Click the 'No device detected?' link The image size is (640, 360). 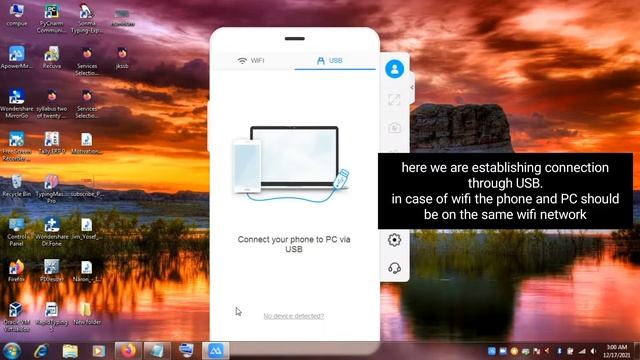coord(293,316)
